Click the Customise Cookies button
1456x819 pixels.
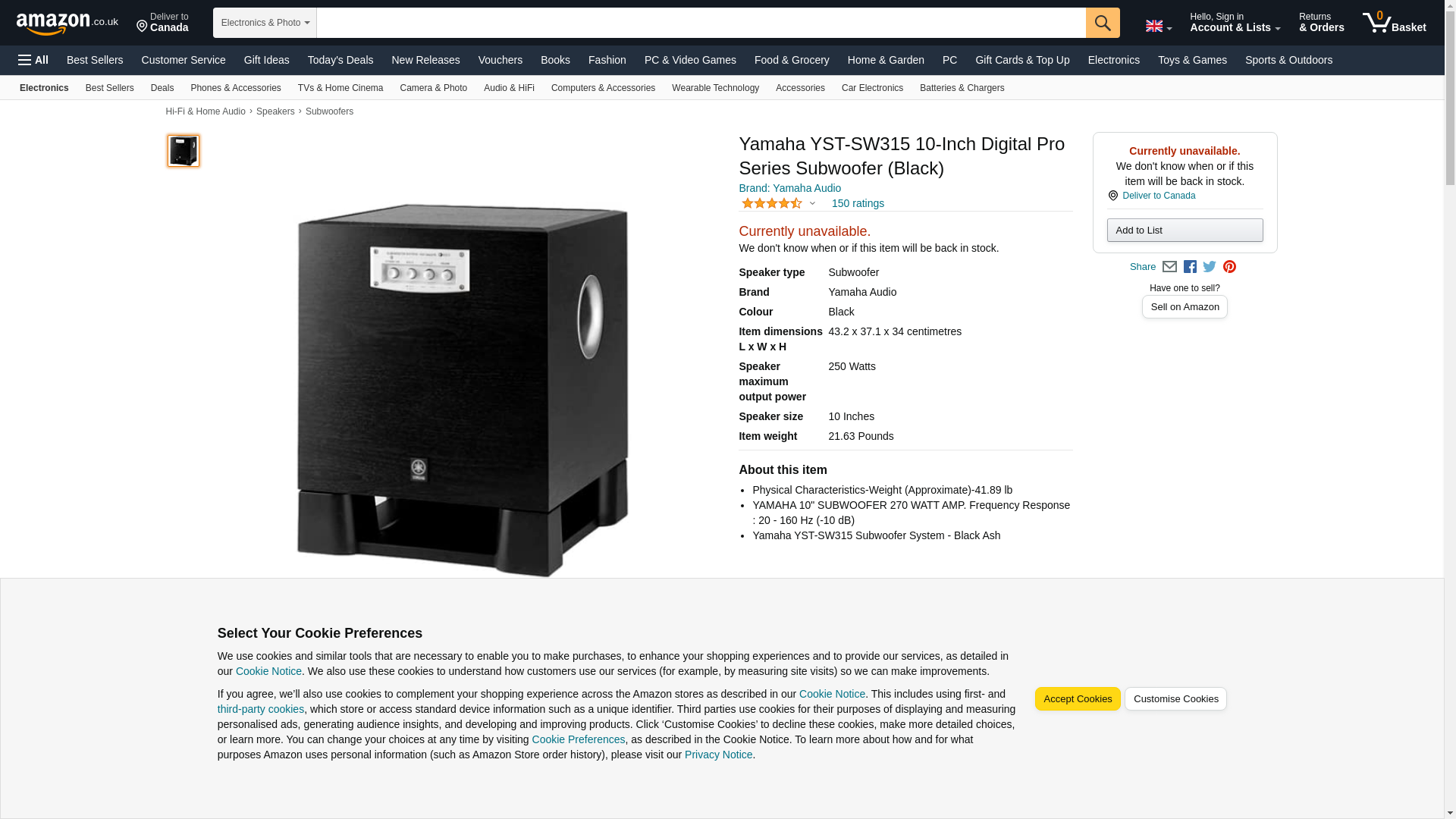[1175, 699]
